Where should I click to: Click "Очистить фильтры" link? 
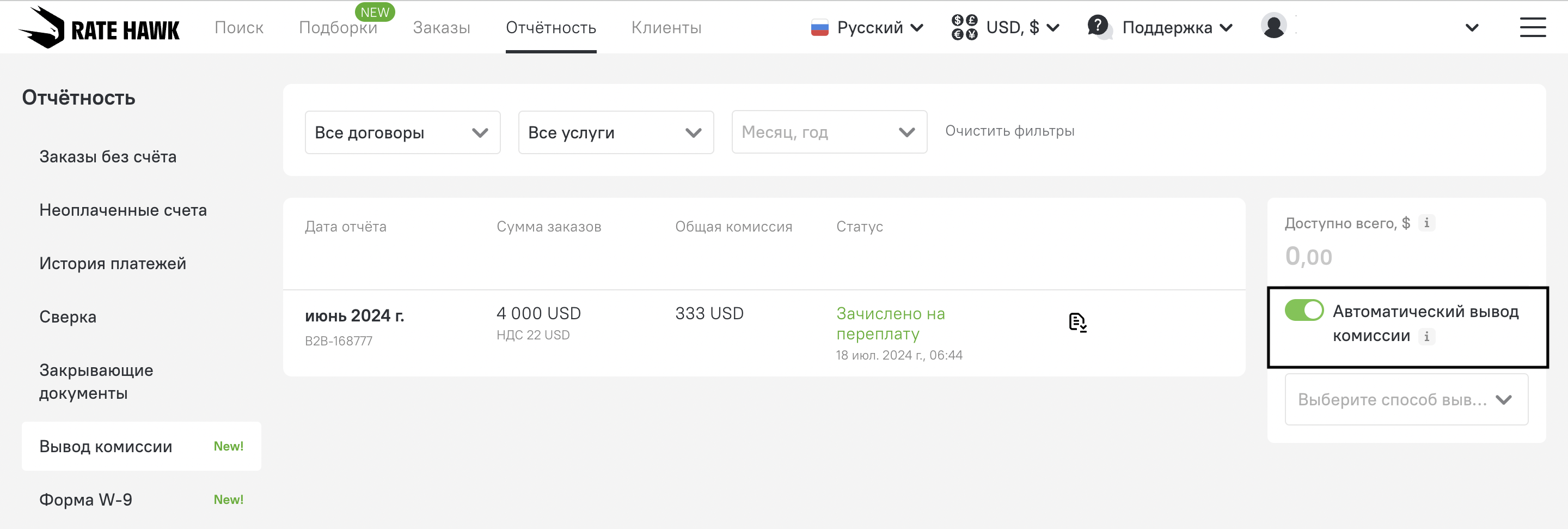(x=1009, y=131)
